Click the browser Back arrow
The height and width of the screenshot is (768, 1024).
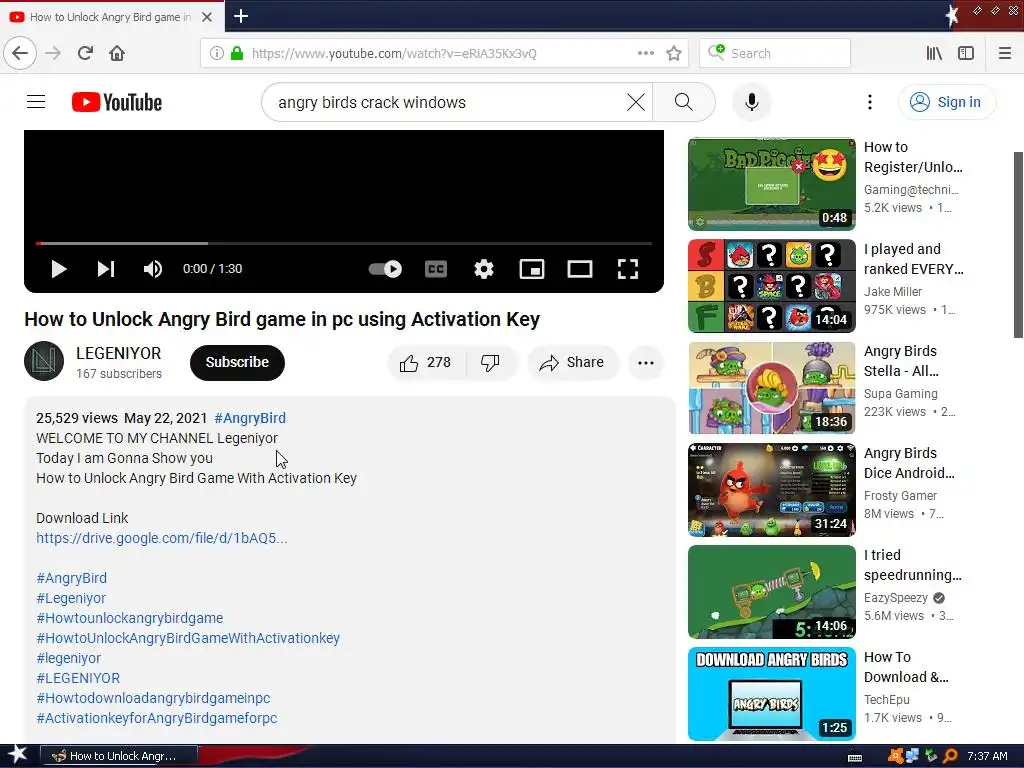tap(20, 53)
